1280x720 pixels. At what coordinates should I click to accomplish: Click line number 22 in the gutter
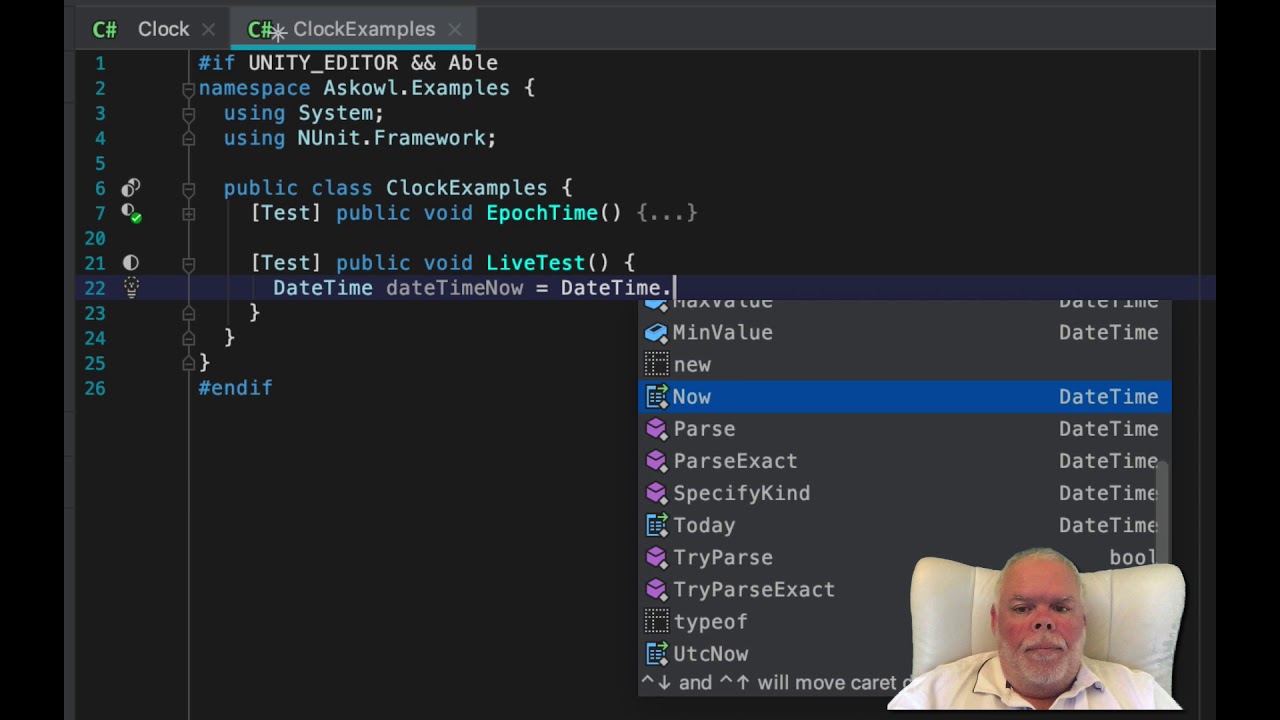click(x=94, y=288)
